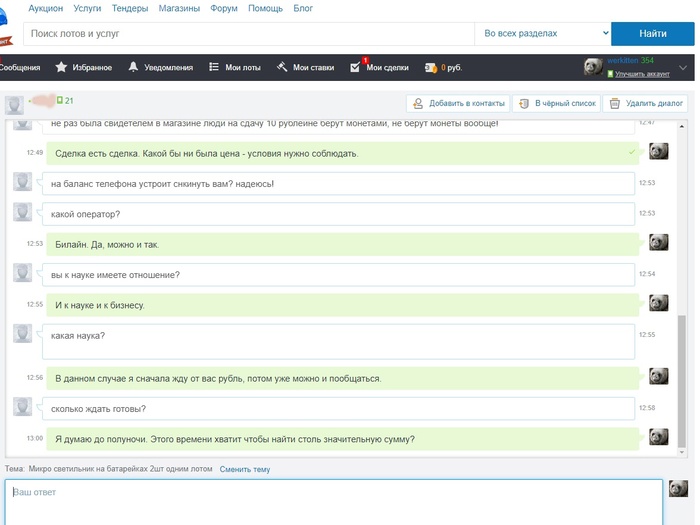Focus the Ваш ответ reply field
This screenshot has height=525, width=700.
[x=335, y=502]
